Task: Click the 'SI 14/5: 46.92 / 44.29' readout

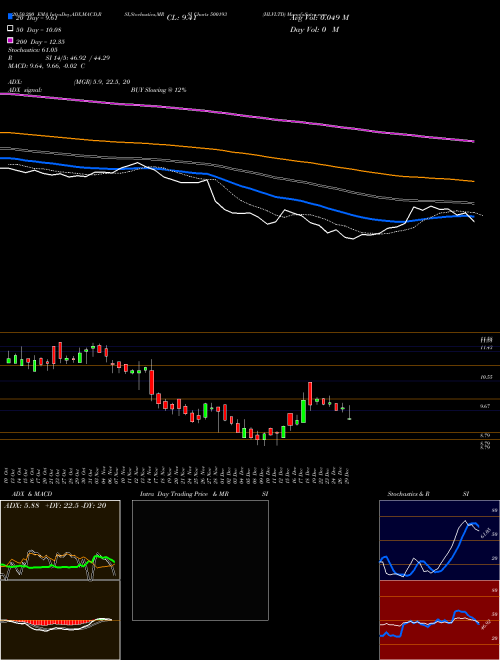Action: 77,58
